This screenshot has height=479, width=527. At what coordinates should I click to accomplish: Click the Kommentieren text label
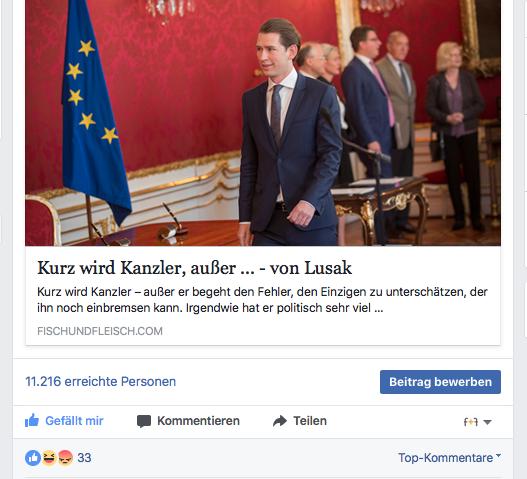tap(198, 421)
